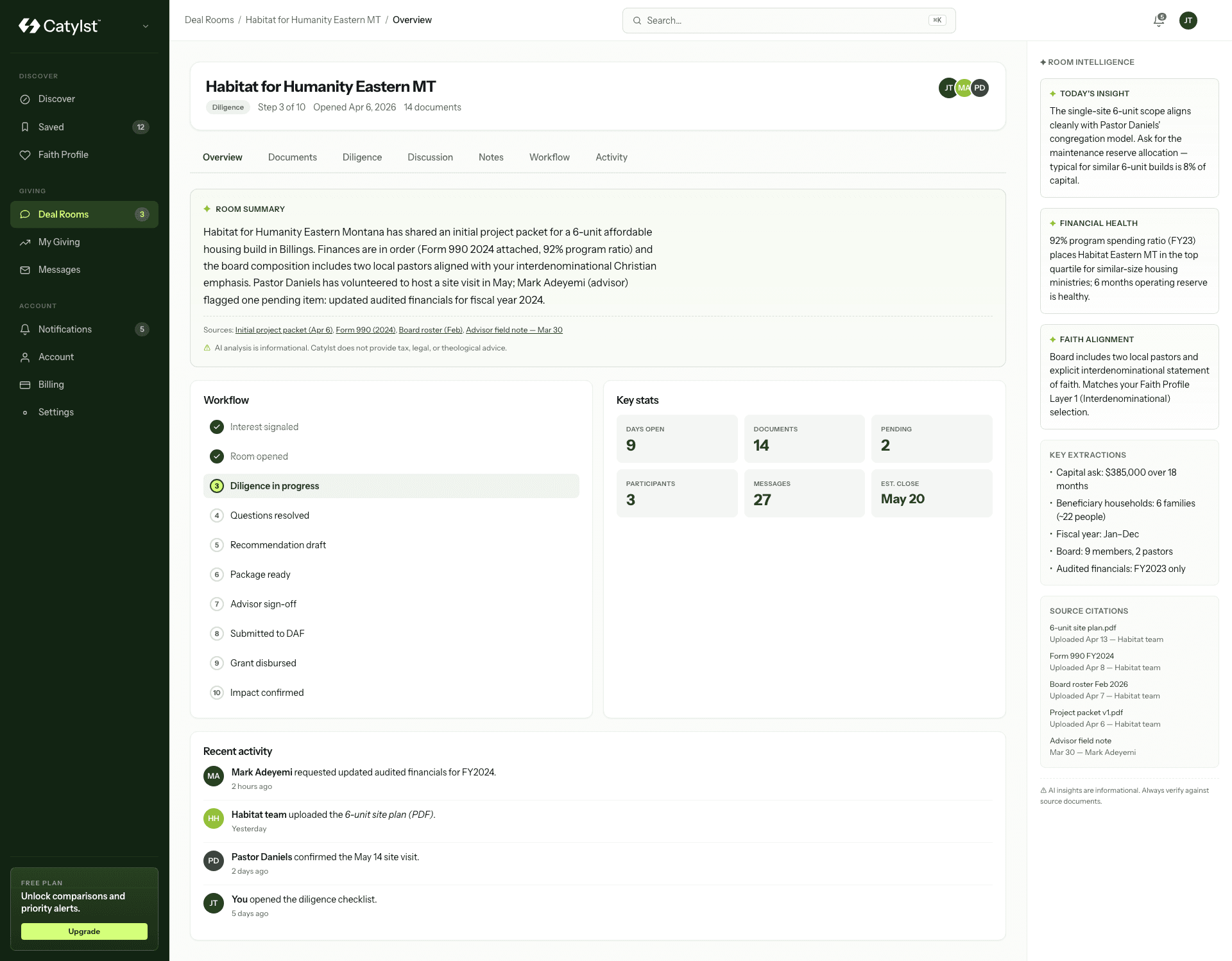This screenshot has width=1232, height=961.
Task: Switch to the Discussion tab
Action: pos(430,157)
